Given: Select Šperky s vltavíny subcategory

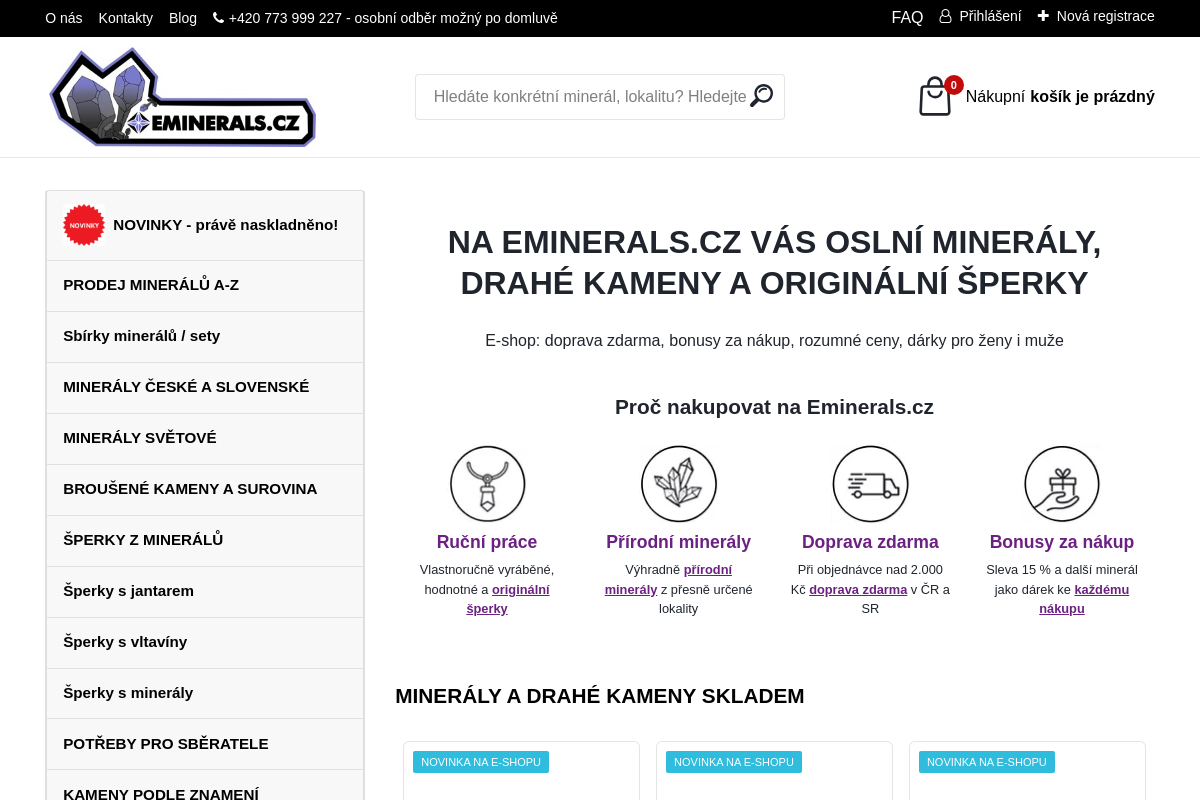Looking at the screenshot, I should pyautogui.click(x=205, y=643).
